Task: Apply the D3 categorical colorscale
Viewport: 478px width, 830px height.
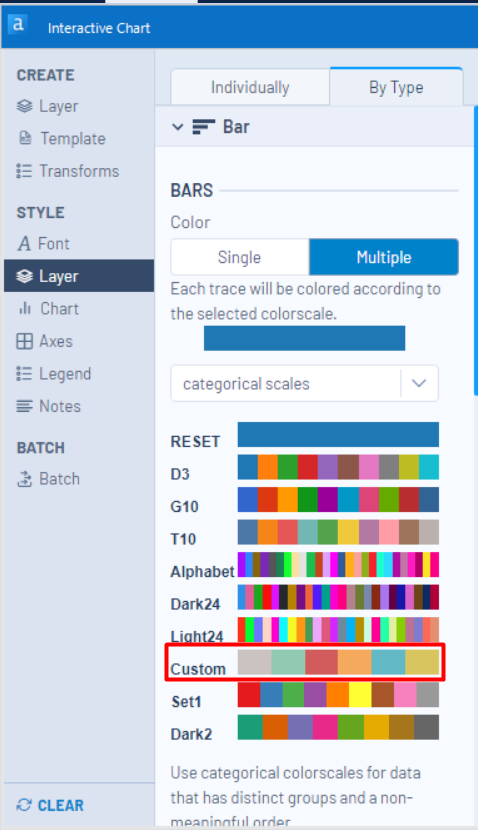Action: tap(338, 467)
